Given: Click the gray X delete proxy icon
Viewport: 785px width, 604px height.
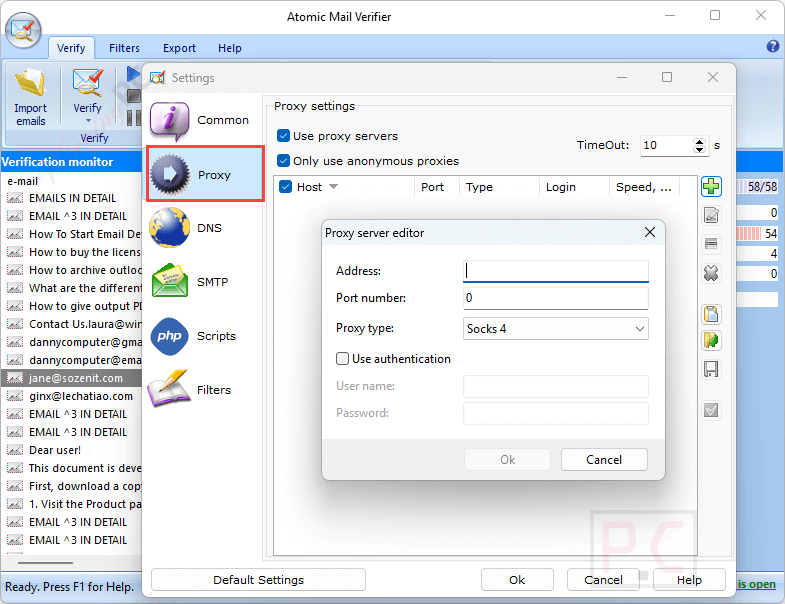Looking at the screenshot, I should pos(711,273).
